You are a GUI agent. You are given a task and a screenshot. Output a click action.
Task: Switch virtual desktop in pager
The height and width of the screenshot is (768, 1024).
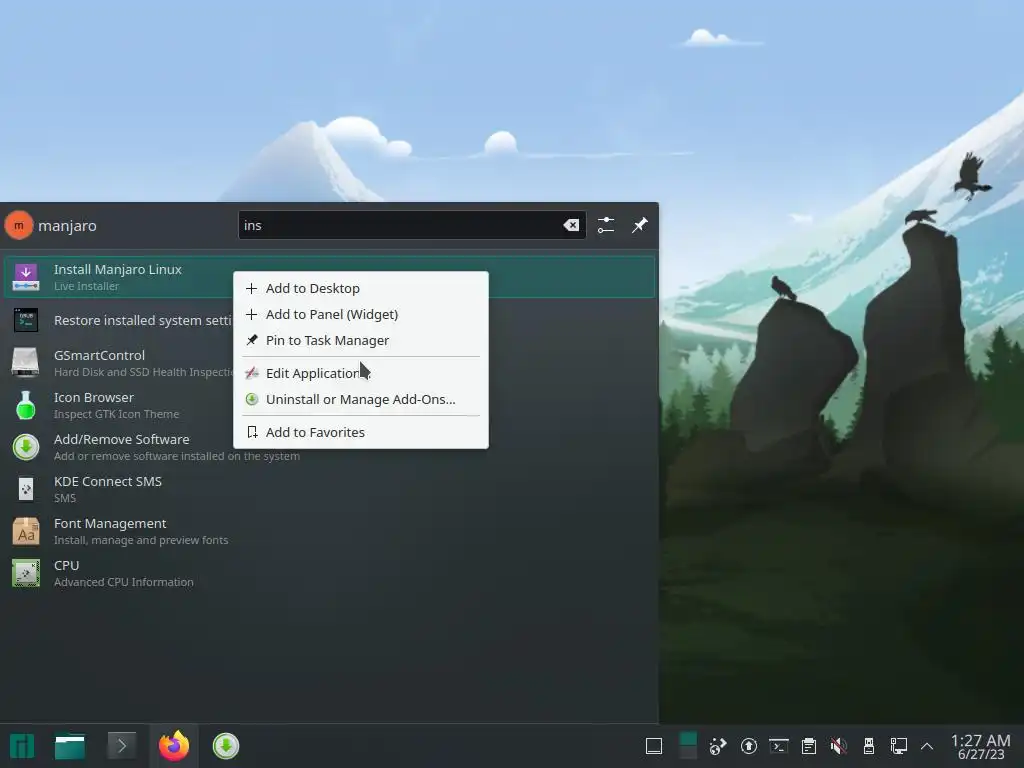point(688,746)
